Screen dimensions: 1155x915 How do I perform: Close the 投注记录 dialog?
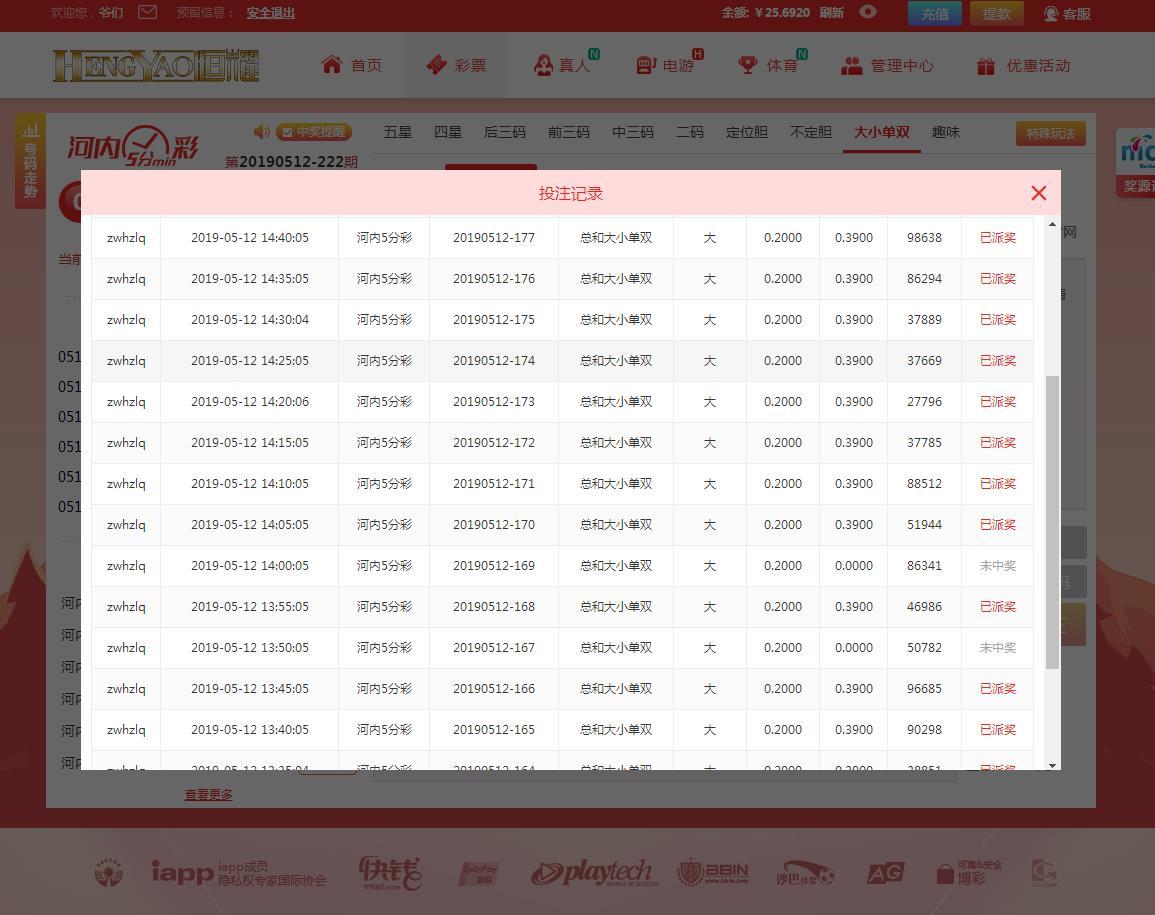point(1038,193)
